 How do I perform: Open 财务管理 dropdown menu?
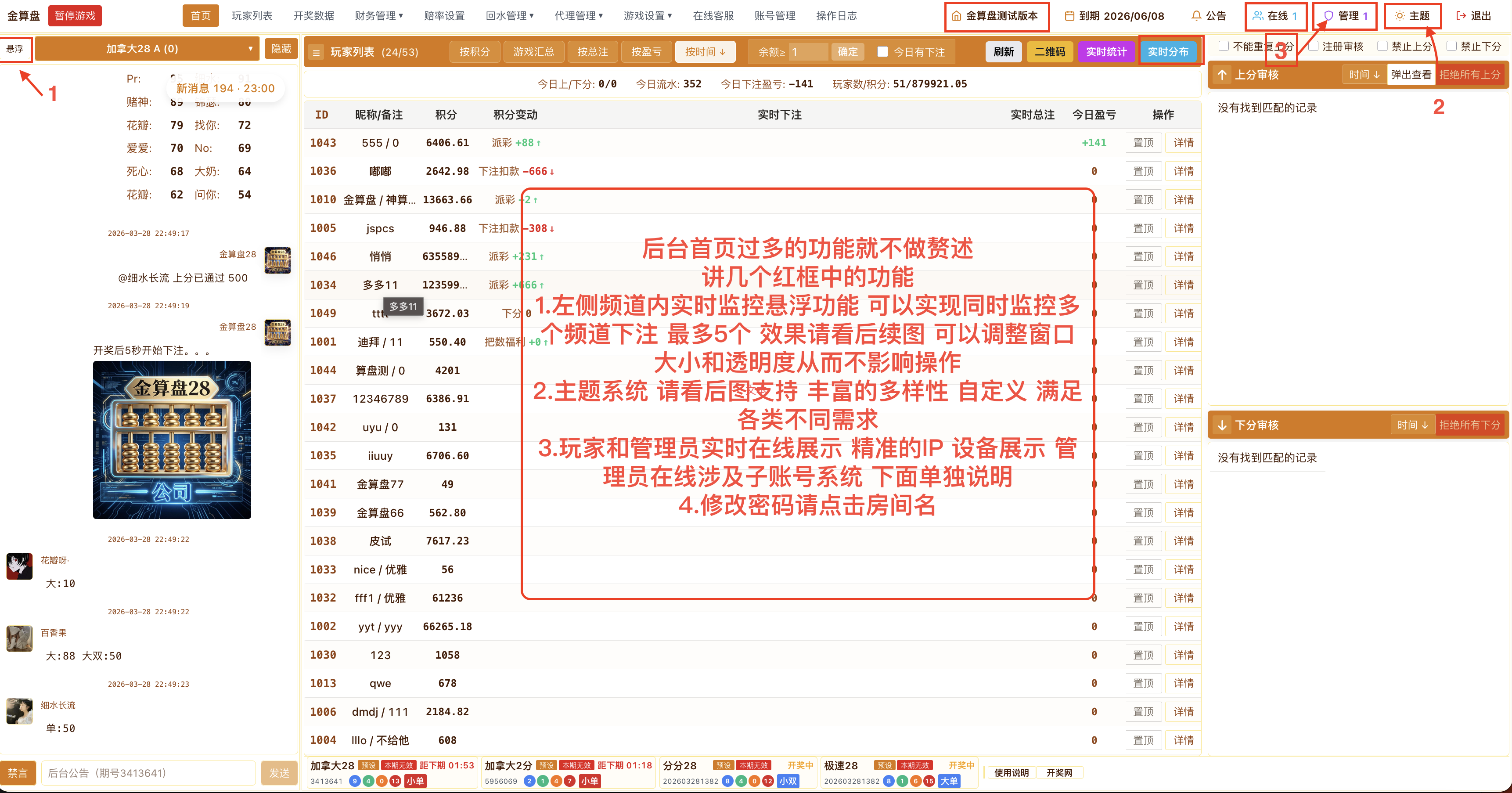click(x=378, y=16)
